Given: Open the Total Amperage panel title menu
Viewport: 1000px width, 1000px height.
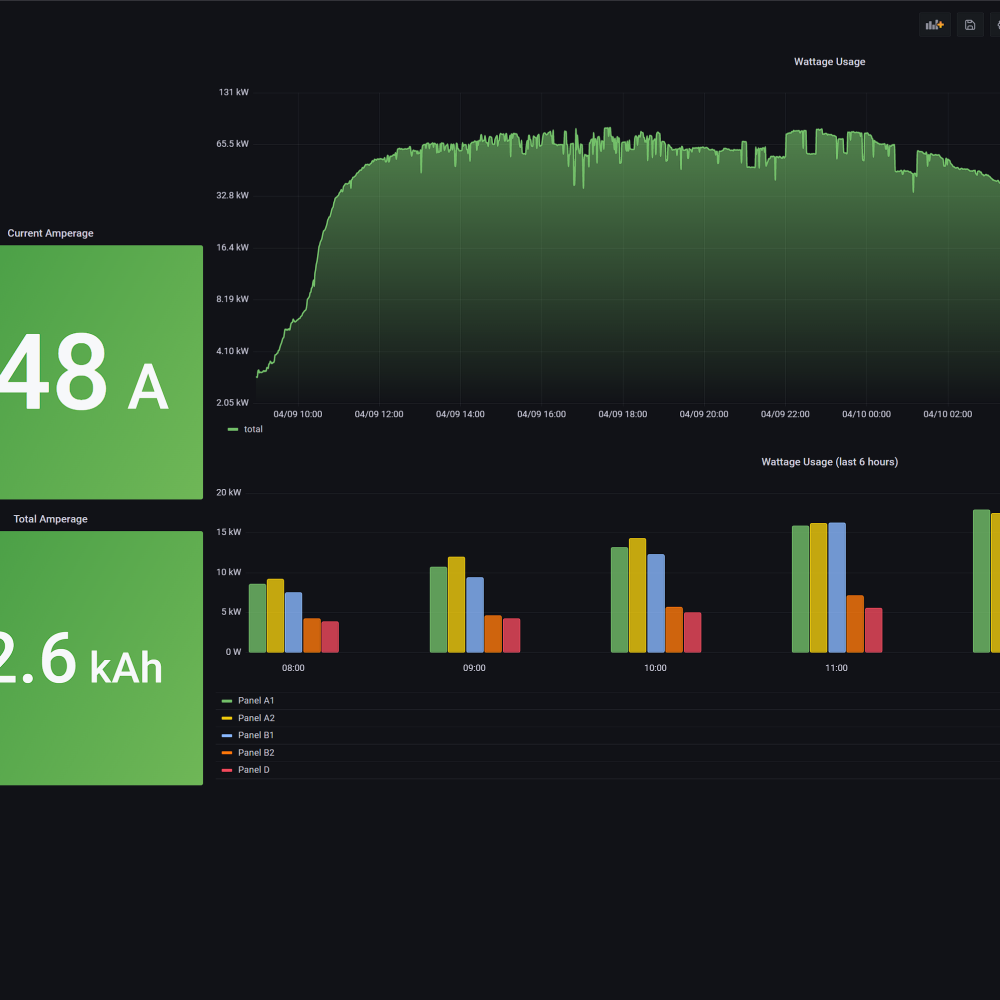Looking at the screenshot, I should tap(50, 519).
